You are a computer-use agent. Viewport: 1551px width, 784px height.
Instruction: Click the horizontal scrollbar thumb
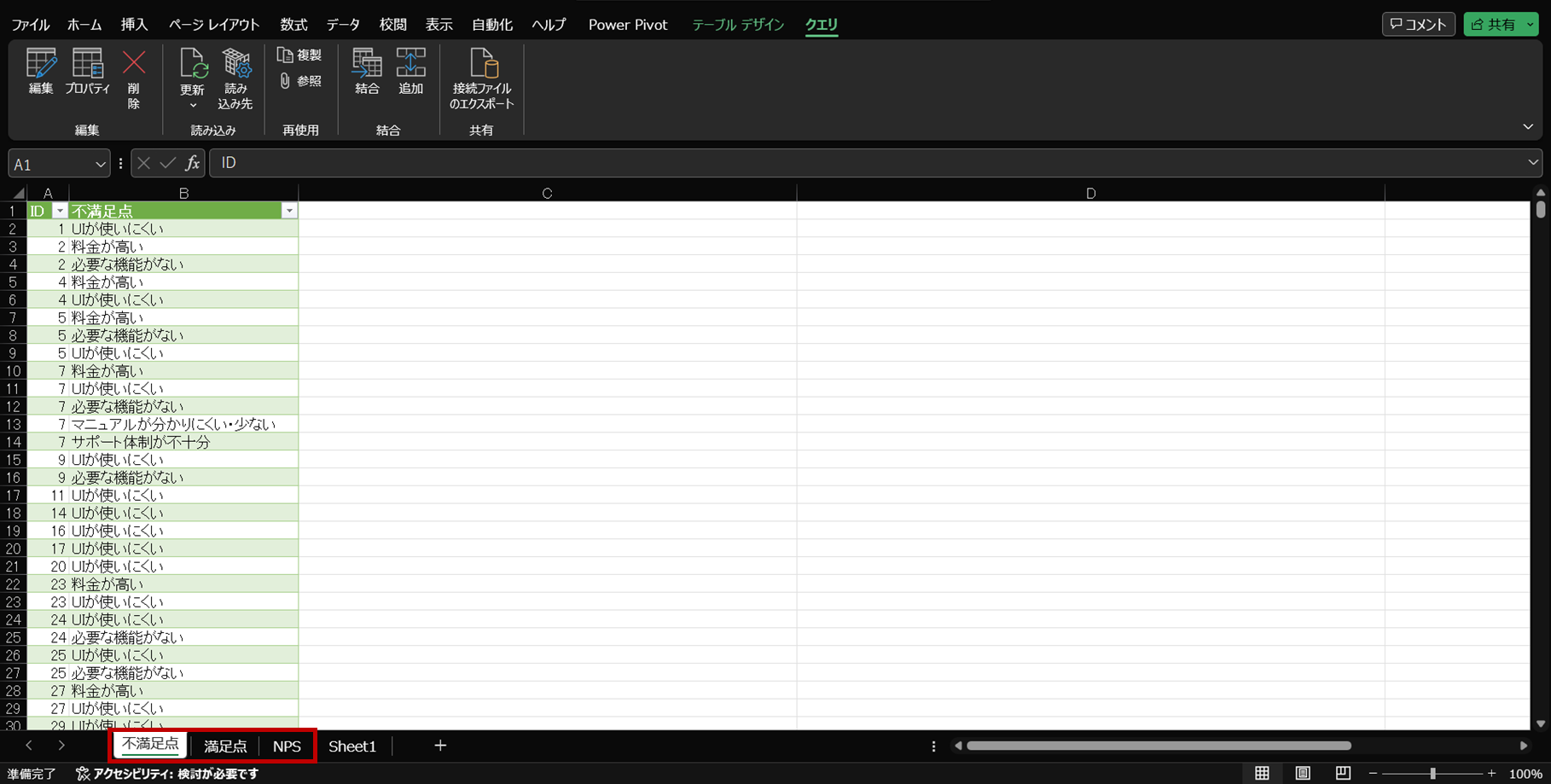point(1159,746)
